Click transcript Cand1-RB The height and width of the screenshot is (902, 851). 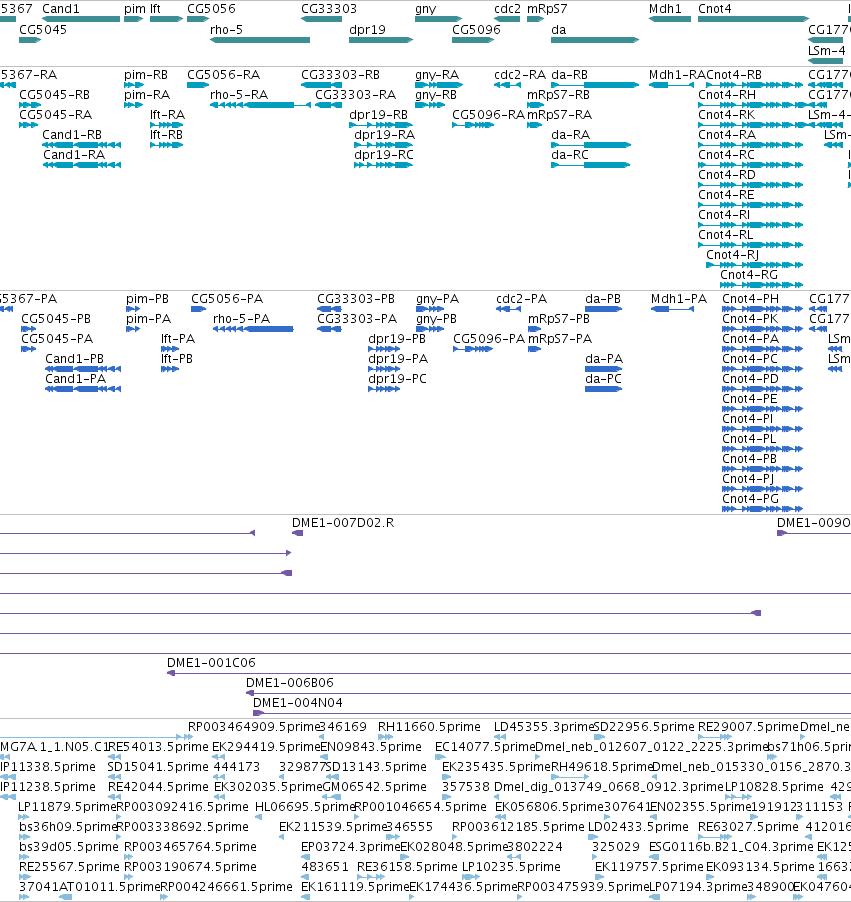coord(72,135)
